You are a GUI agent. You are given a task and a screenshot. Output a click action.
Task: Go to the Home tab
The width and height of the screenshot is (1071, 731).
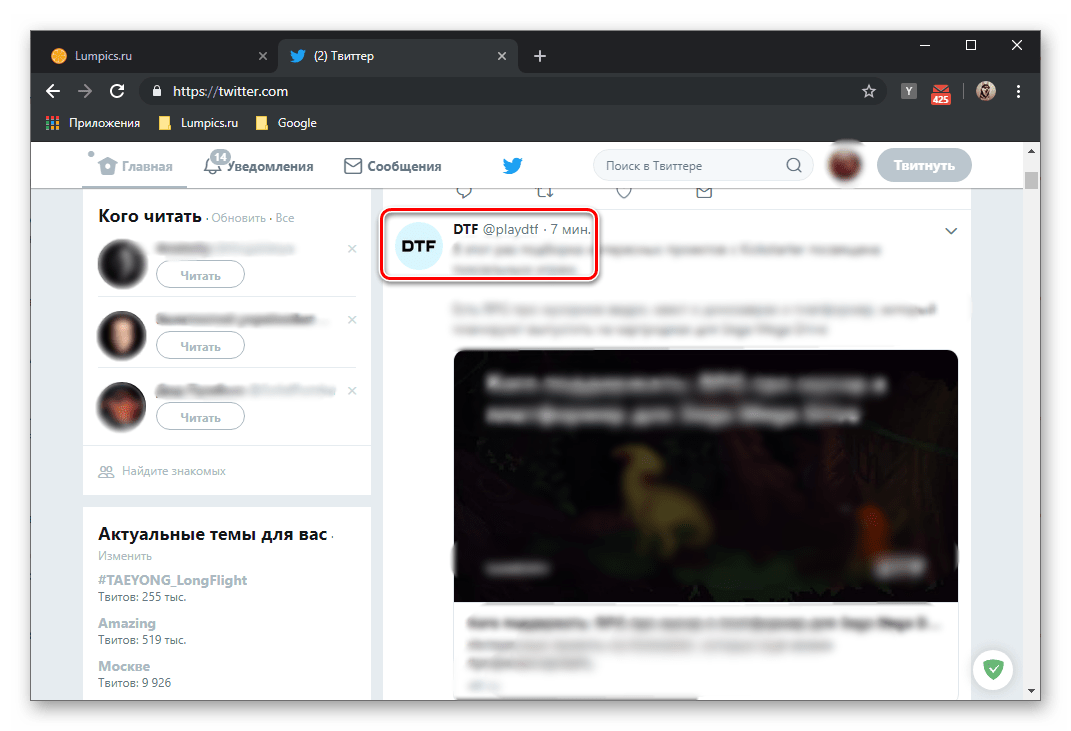tap(136, 166)
